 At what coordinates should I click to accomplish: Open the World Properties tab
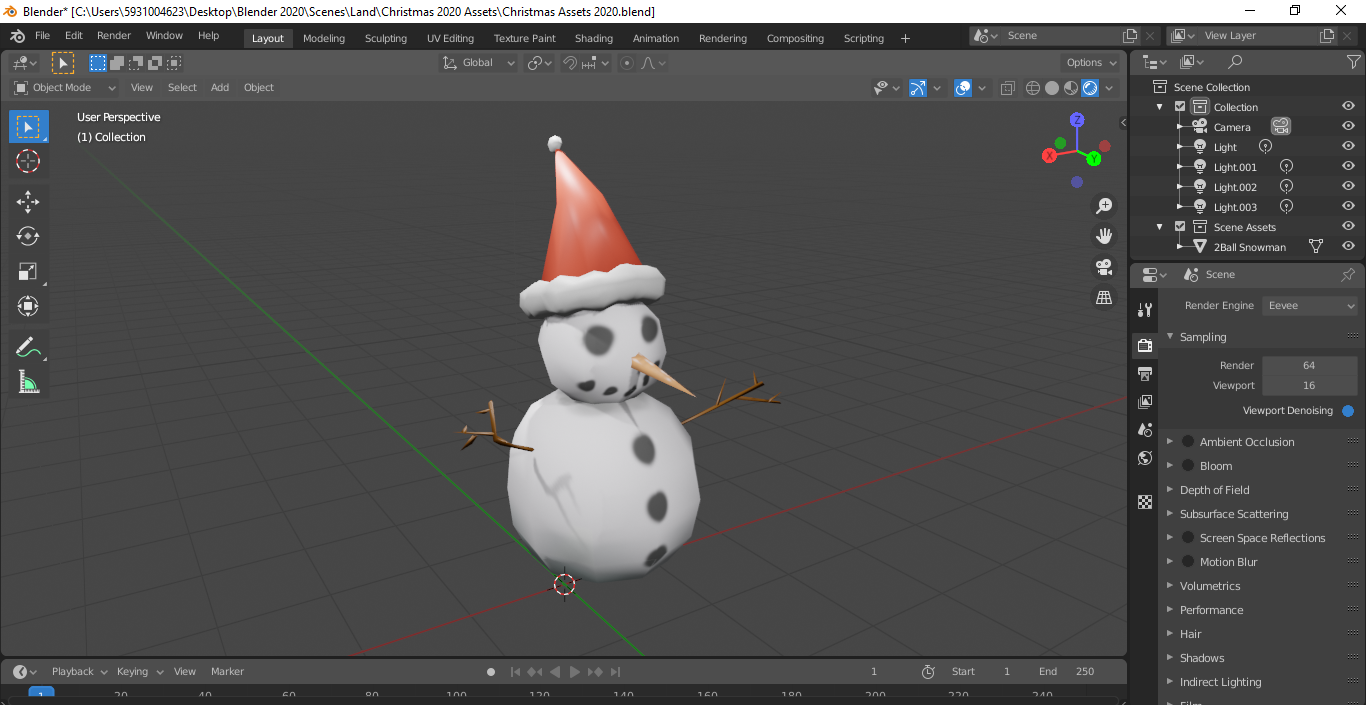[x=1144, y=458]
